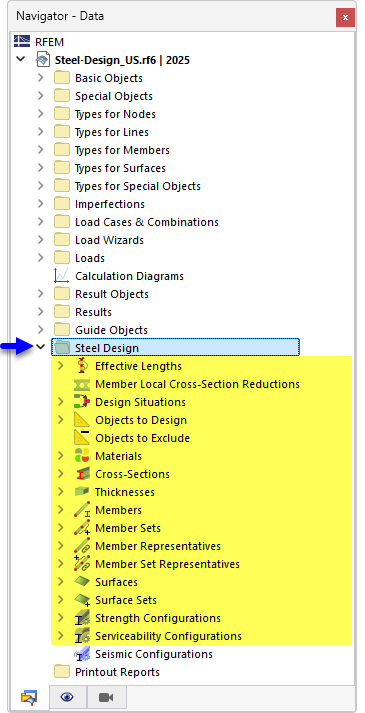
Task: Select Cross-Sections label
Action: [x=132, y=474]
